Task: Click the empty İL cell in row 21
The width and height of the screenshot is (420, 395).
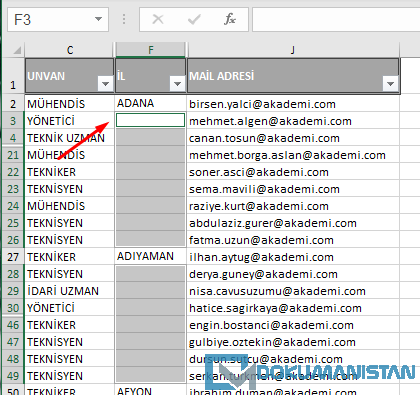Action: point(150,154)
